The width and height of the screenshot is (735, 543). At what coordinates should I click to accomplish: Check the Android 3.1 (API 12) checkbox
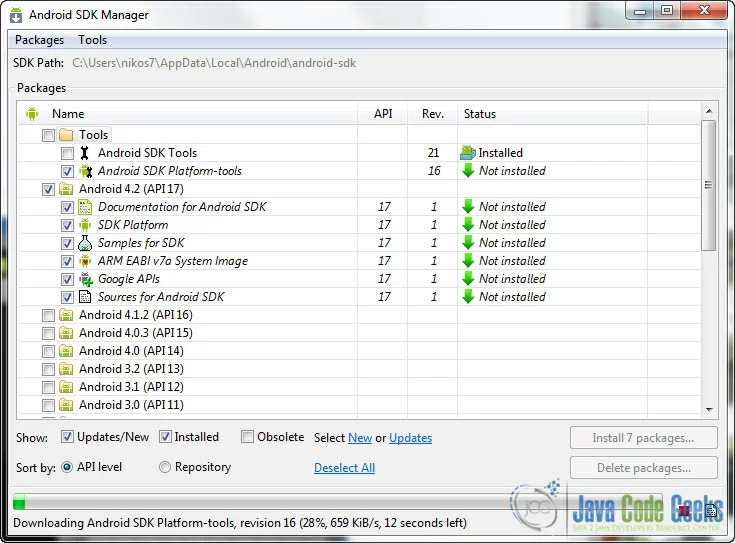tap(48, 387)
